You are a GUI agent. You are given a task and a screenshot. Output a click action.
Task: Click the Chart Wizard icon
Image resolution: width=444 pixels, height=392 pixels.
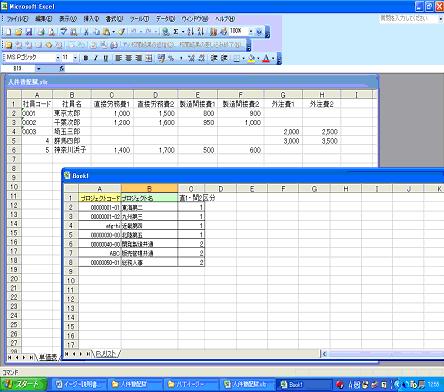click(214, 32)
